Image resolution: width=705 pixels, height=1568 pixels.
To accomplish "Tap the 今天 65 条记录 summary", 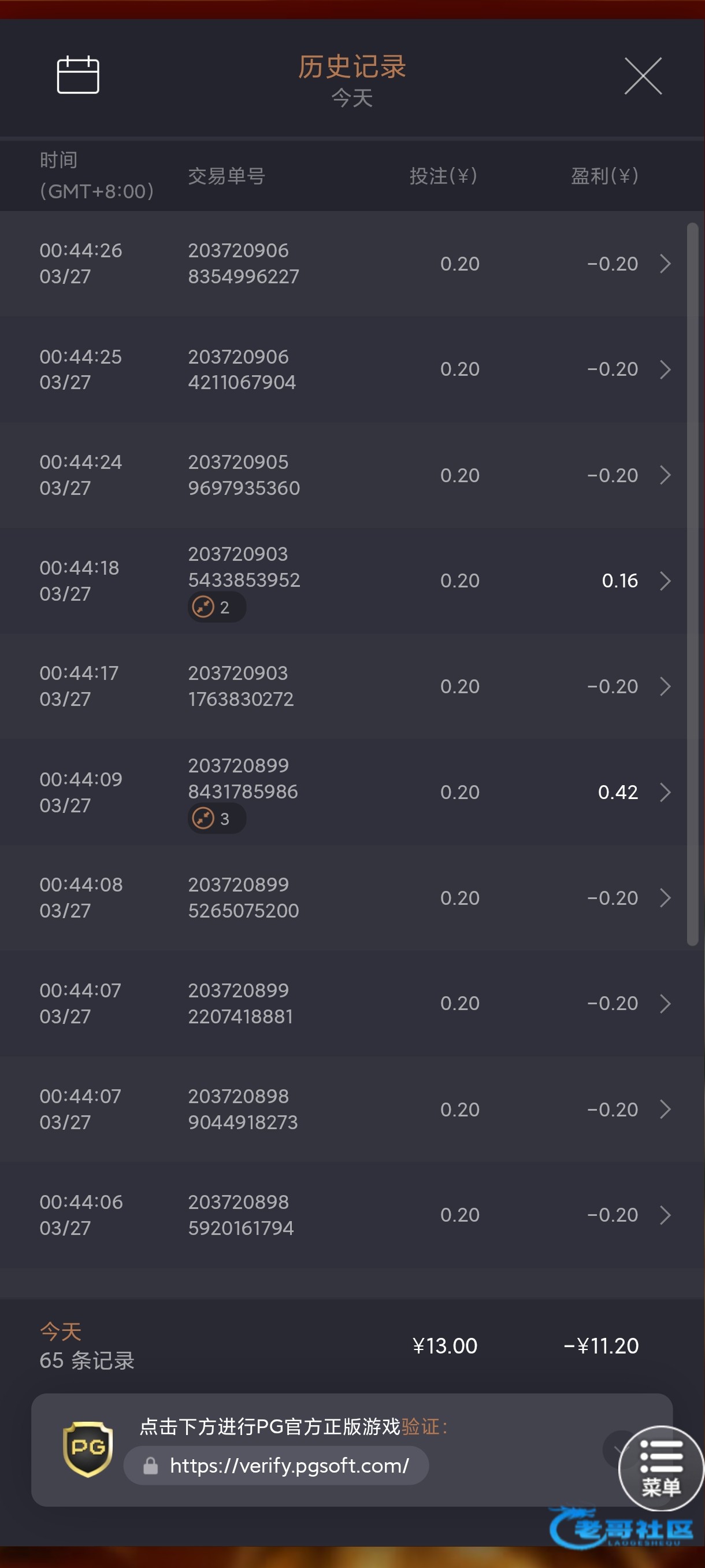I will click(87, 1346).
